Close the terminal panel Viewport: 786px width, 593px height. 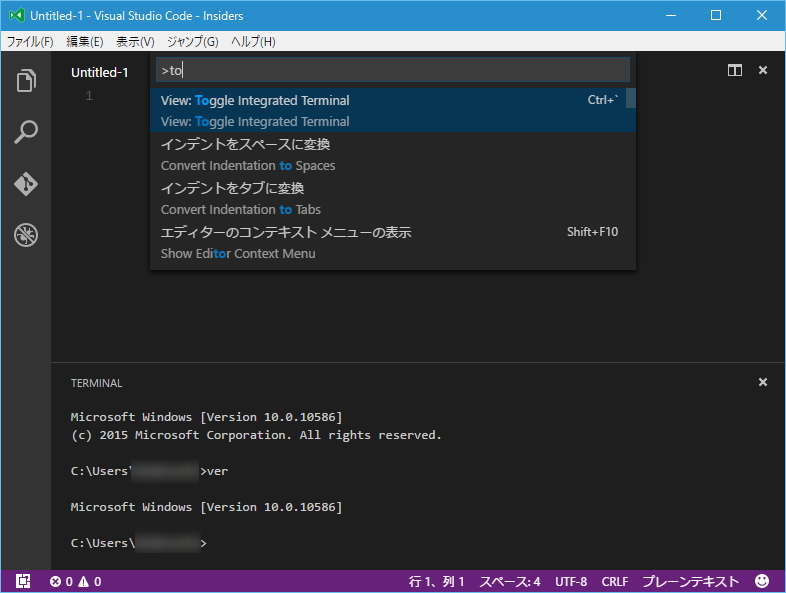[x=763, y=382]
